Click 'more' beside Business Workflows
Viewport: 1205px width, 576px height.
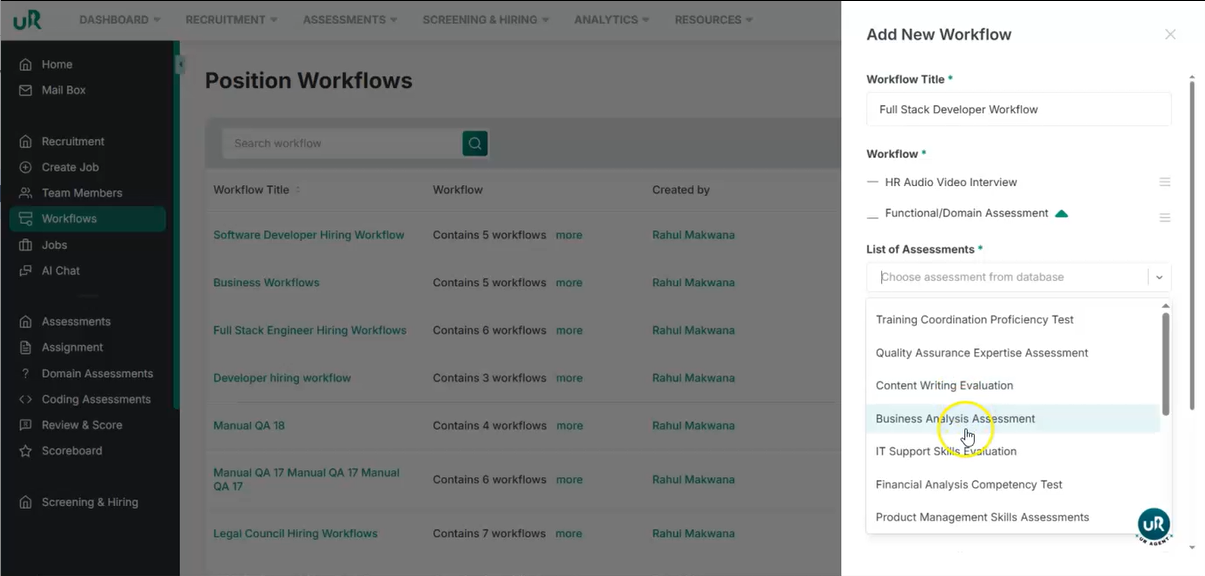[x=569, y=283]
